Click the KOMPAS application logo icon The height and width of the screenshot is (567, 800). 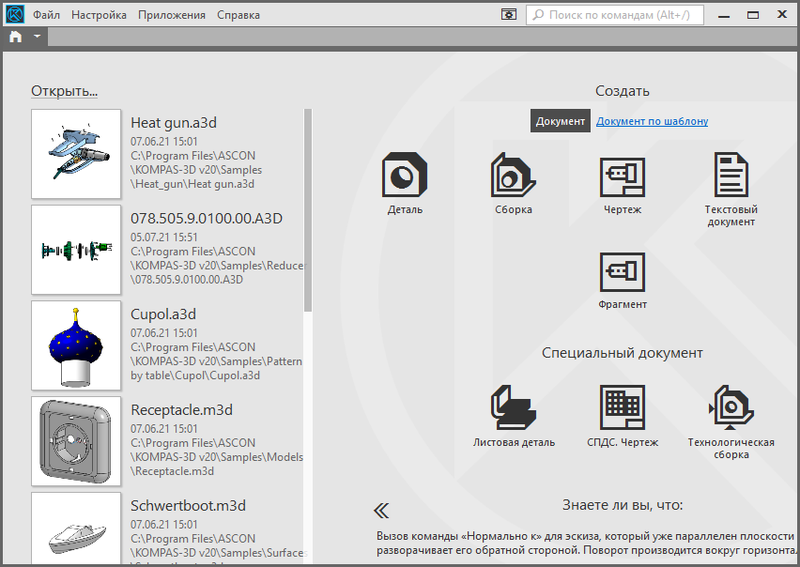click(15, 14)
